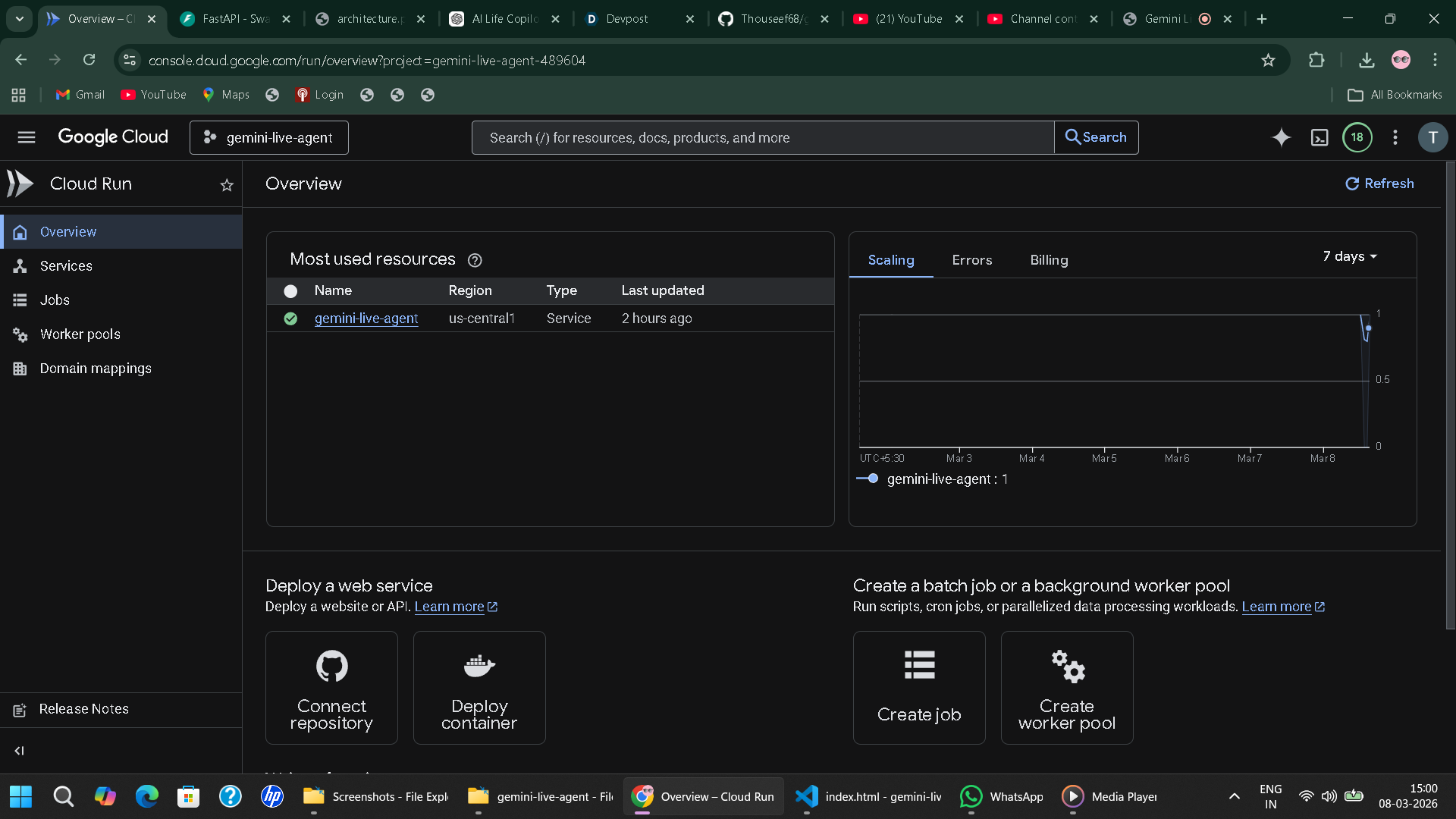Open the gemini-live-agent service link
This screenshot has width=1456, height=819.
(x=366, y=318)
